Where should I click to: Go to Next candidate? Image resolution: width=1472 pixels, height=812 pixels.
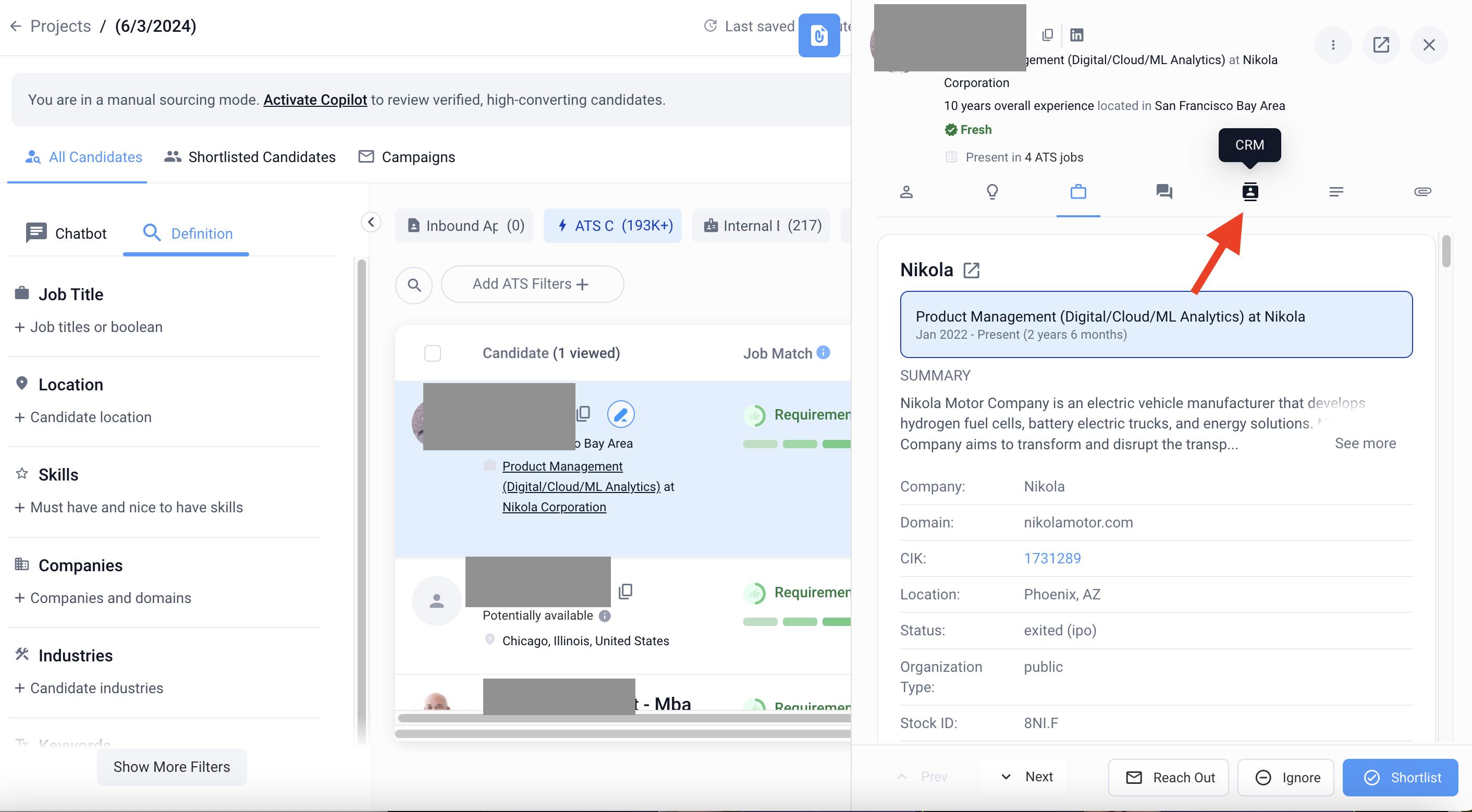tap(1028, 777)
